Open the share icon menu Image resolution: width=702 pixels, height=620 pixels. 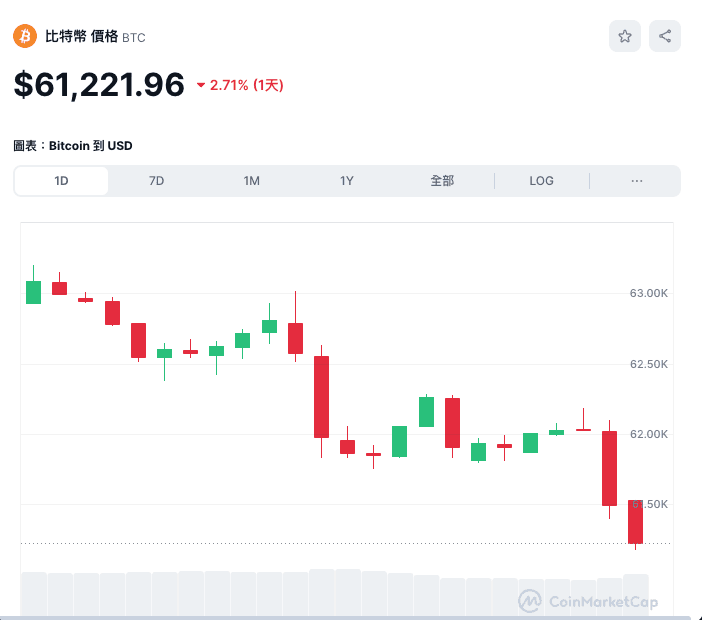(665, 36)
